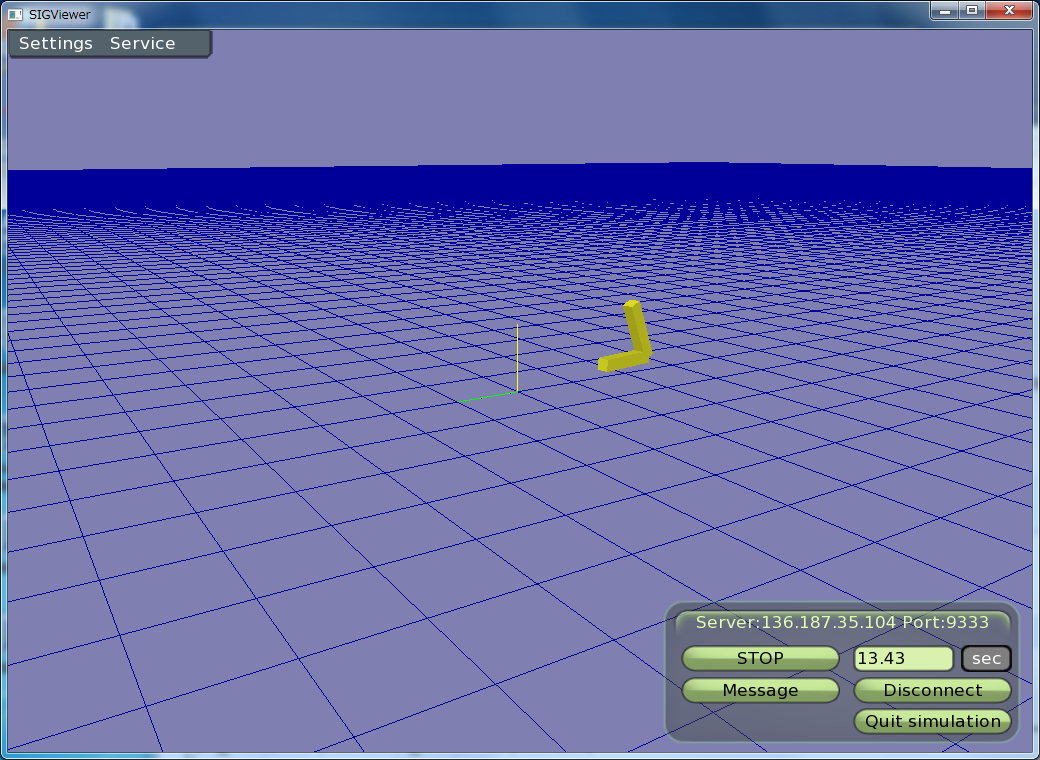
Task: Click the Message button
Action: tap(760, 690)
